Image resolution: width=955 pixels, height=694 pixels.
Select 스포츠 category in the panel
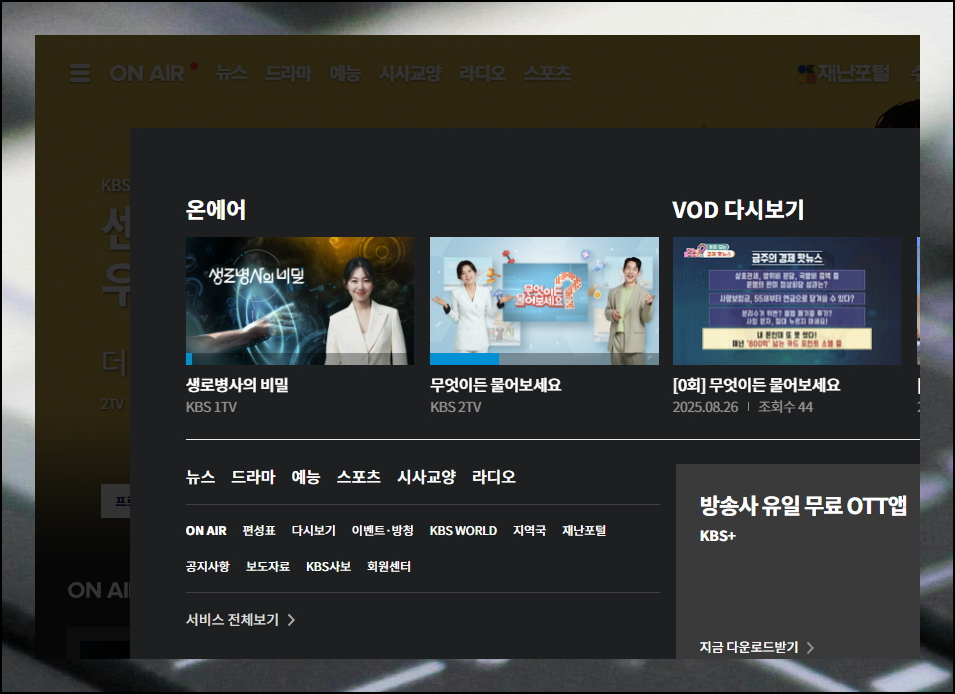point(359,476)
